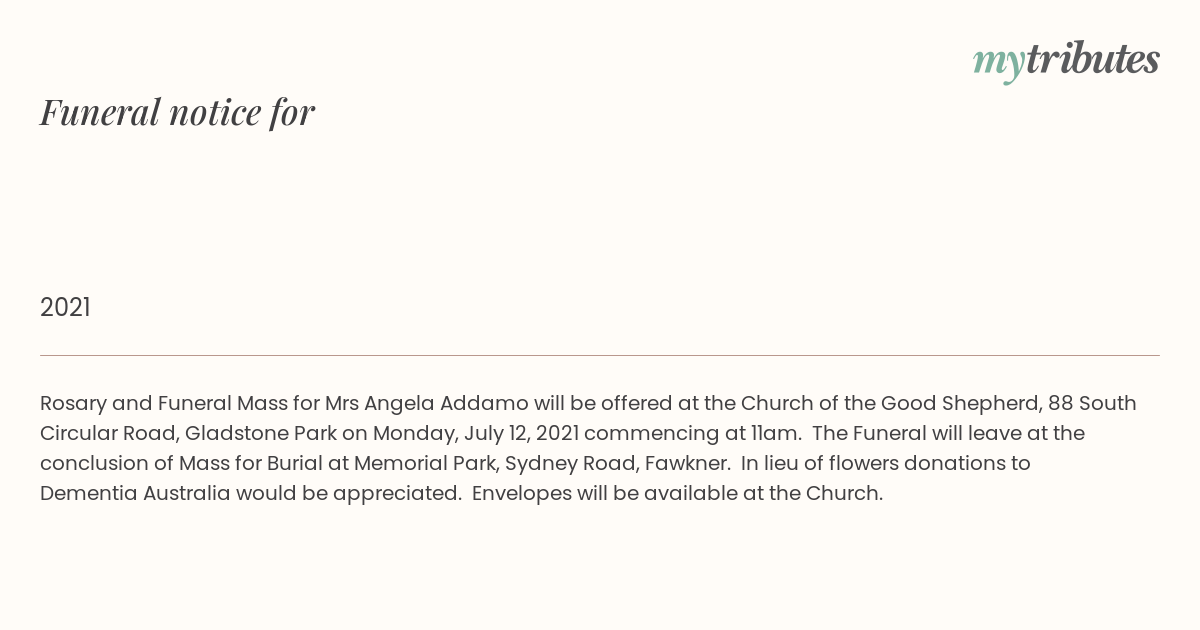This screenshot has height=630, width=1200.
Task: Select the 'Funeral notice for' heading
Action: [177, 112]
